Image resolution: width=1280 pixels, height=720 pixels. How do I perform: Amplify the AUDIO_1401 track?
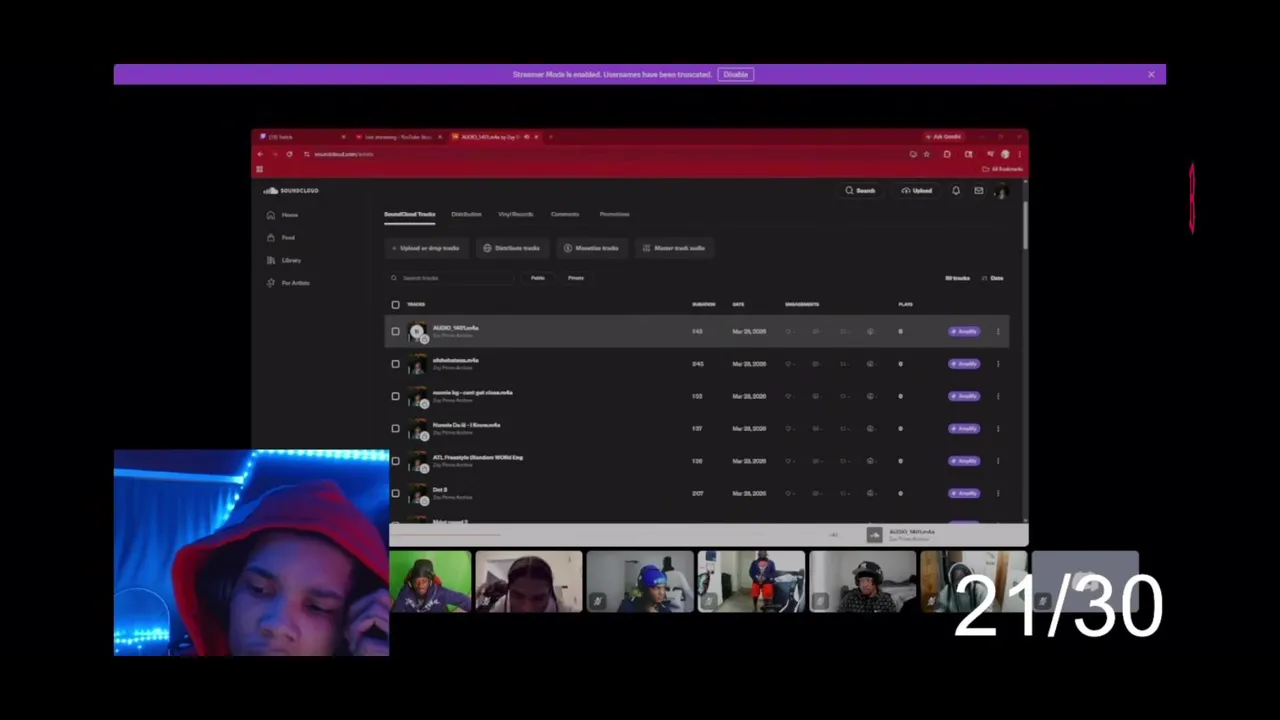(964, 331)
